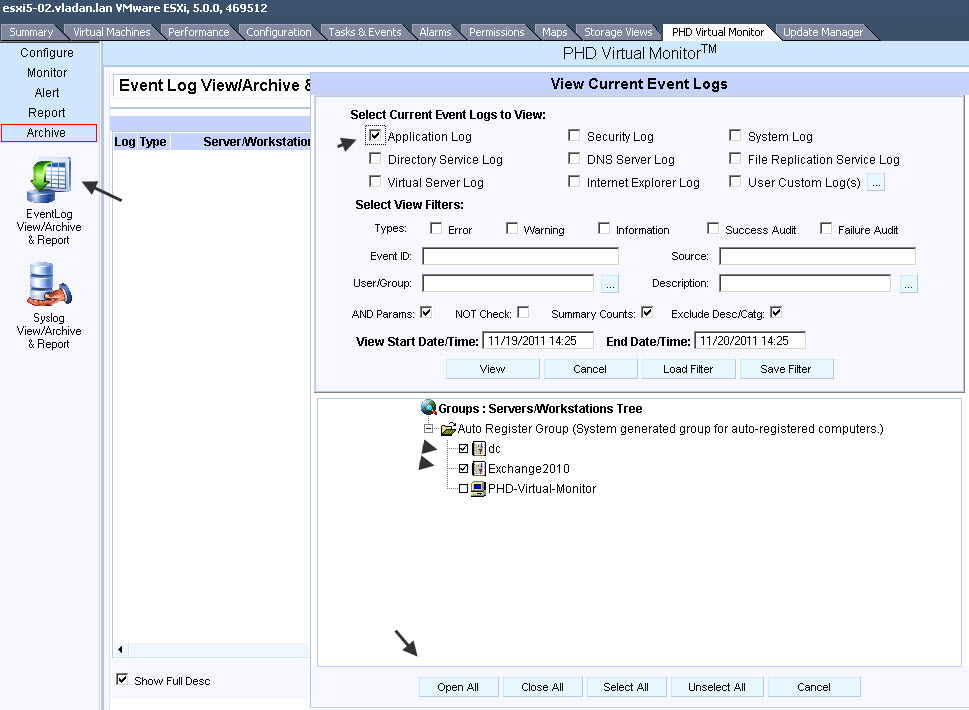Enable the System Log checkbox

point(735,135)
